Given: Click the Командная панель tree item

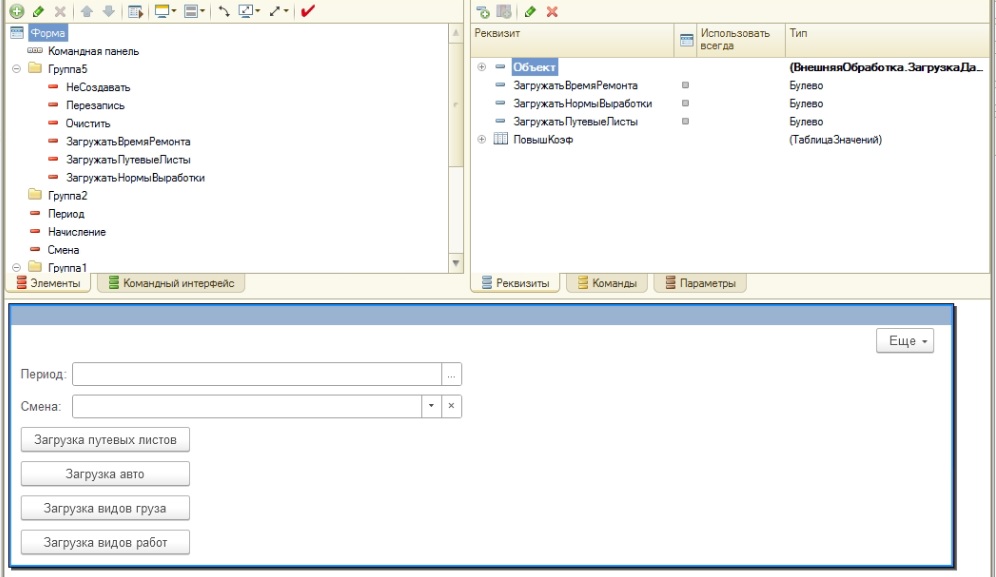Looking at the screenshot, I should pos(92,51).
